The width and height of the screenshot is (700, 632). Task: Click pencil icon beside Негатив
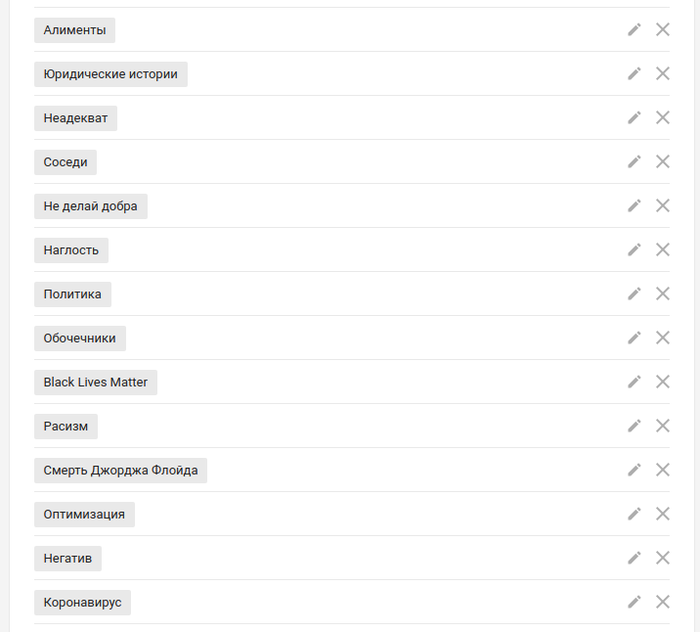click(x=634, y=558)
